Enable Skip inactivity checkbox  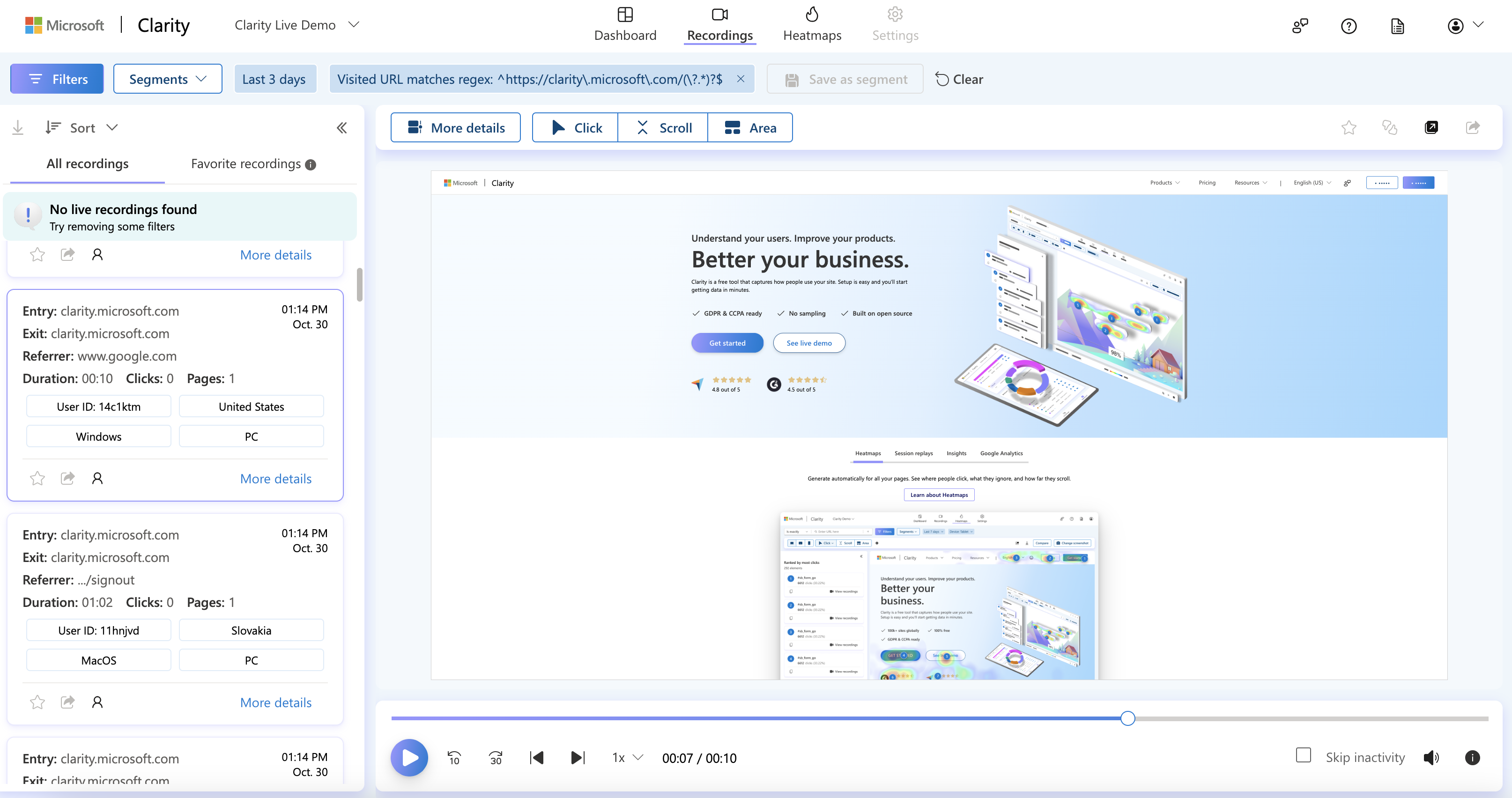[x=1303, y=755]
